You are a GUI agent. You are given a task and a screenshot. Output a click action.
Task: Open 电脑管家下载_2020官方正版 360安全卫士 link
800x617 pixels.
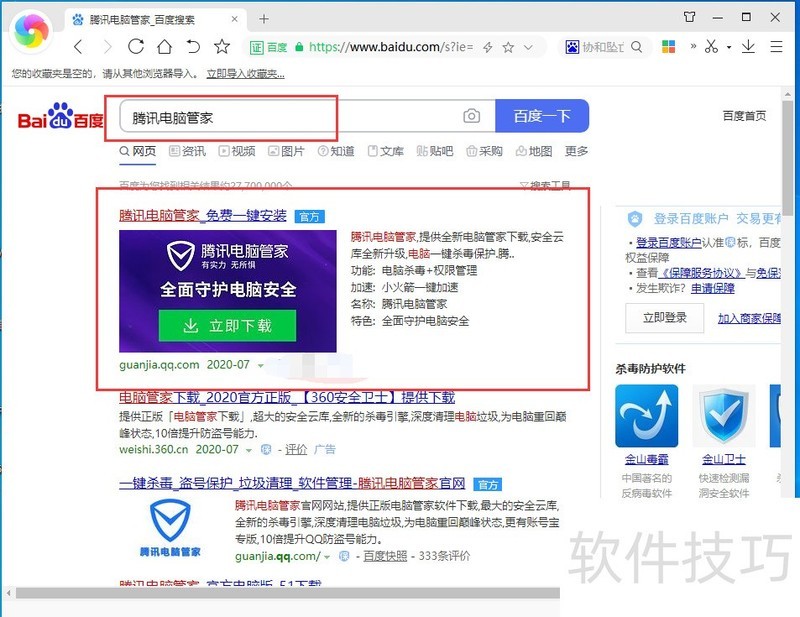pos(287,397)
